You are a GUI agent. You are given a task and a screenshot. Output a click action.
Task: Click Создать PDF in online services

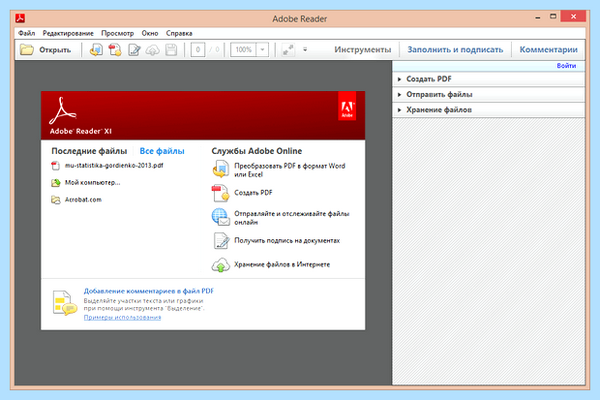(x=253, y=193)
